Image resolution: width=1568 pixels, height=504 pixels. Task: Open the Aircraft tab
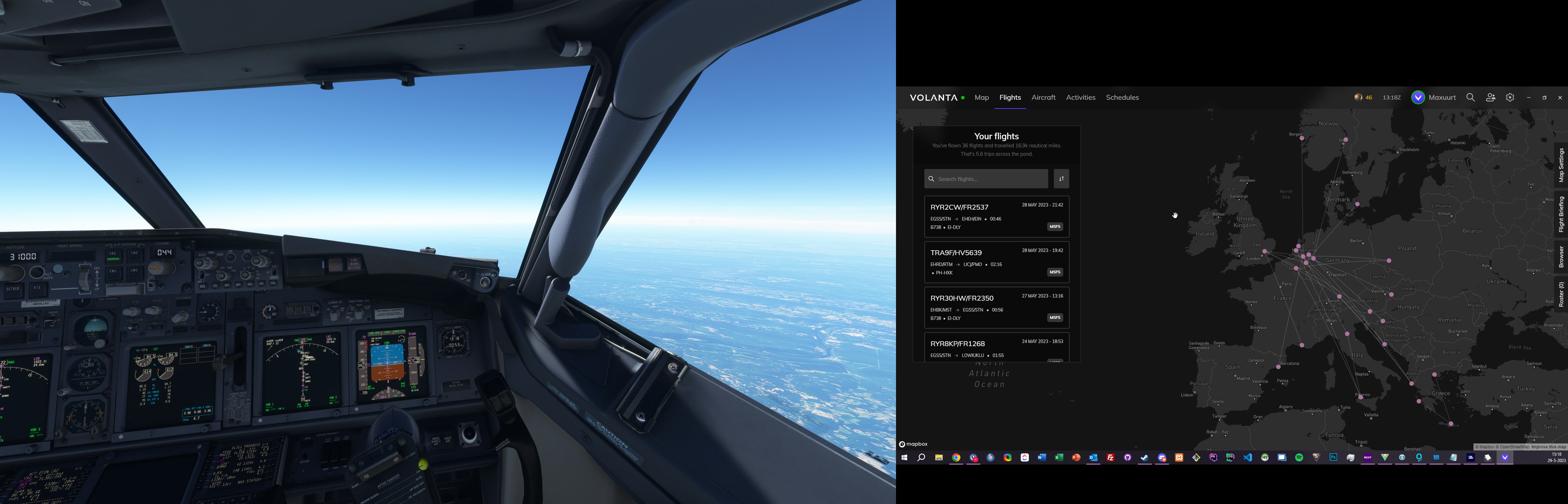pos(1043,97)
